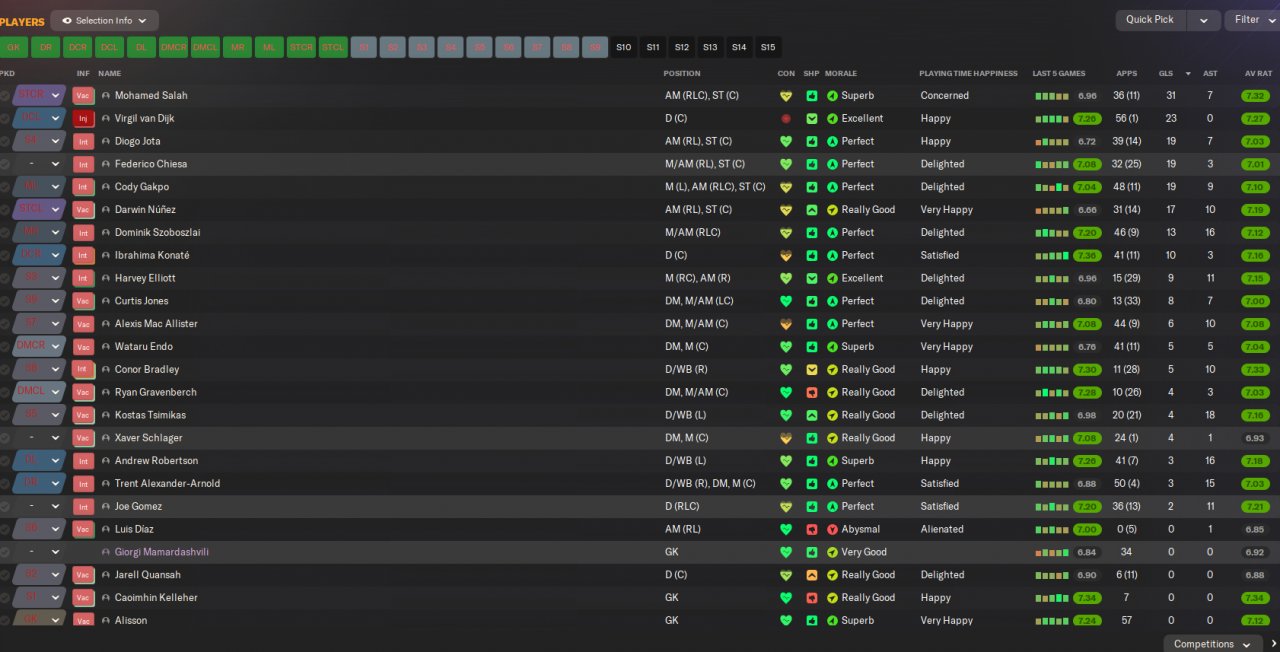Toggle the picked checkmark for Darwin Núñez
This screenshot has width=1280, height=652.
(x=5, y=210)
